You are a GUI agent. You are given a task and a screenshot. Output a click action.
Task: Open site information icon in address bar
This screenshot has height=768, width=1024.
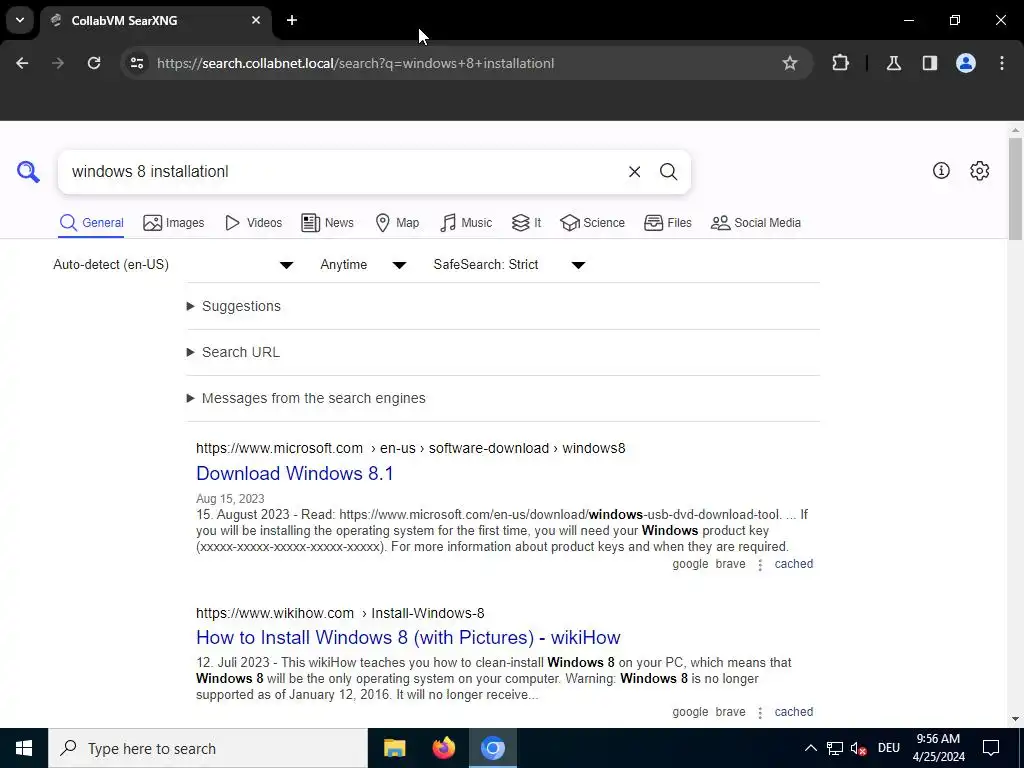click(x=137, y=63)
